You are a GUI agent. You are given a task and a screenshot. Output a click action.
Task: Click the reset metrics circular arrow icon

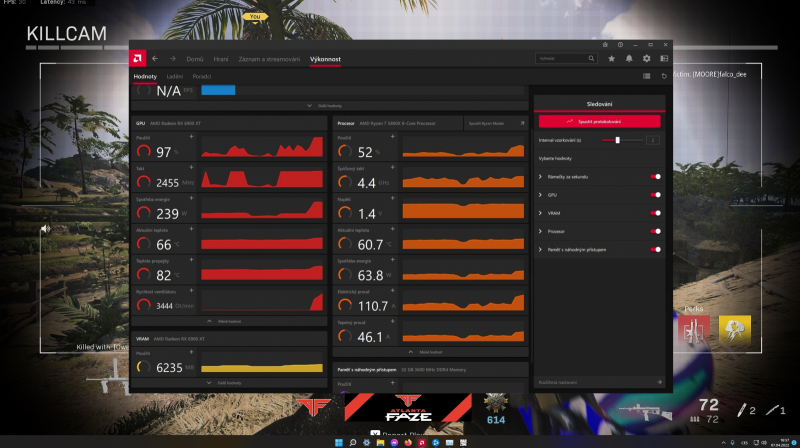coord(664,76)
